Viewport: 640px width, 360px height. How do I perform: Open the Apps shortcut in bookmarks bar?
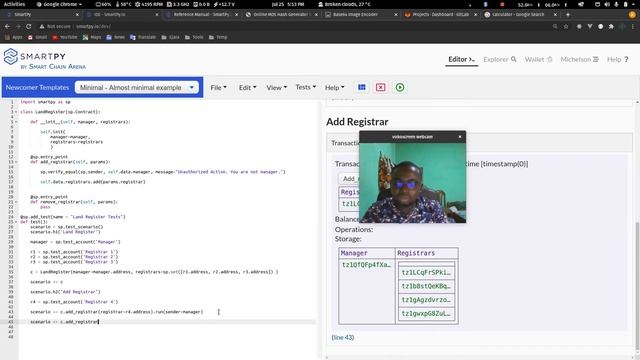point(13,37)
